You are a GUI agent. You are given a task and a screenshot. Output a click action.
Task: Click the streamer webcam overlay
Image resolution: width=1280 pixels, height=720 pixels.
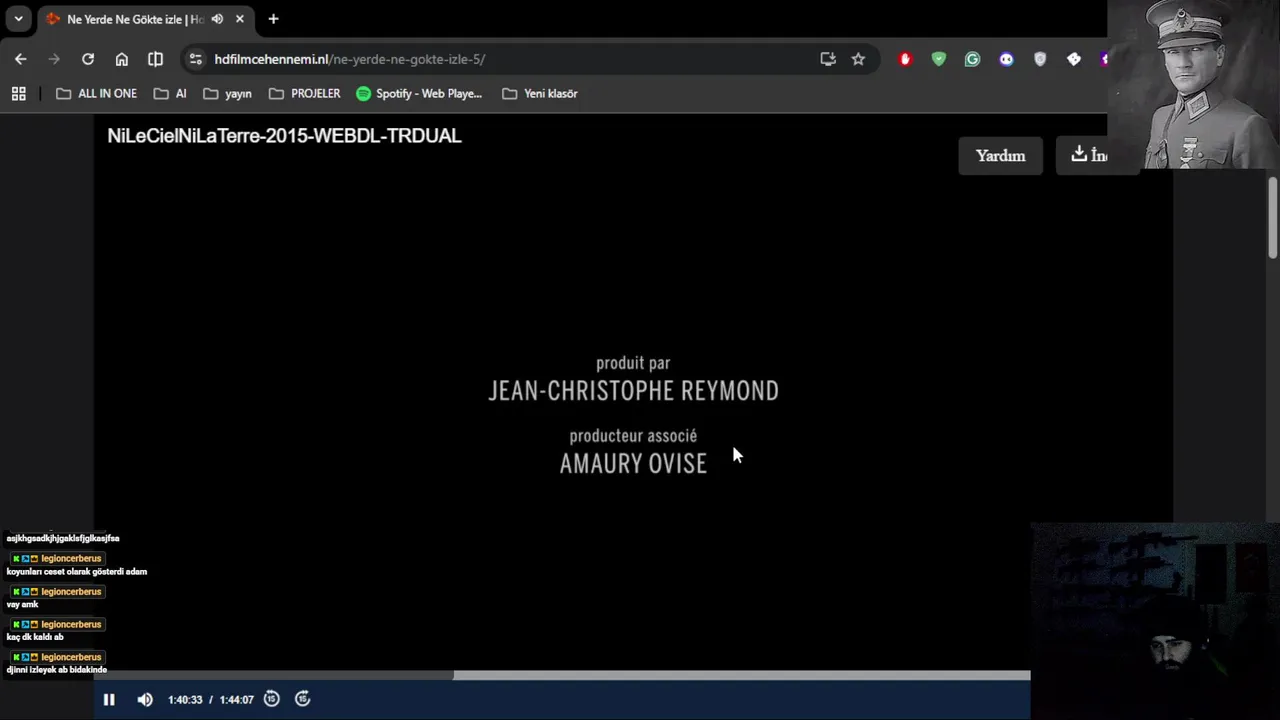click(1155, 620)
